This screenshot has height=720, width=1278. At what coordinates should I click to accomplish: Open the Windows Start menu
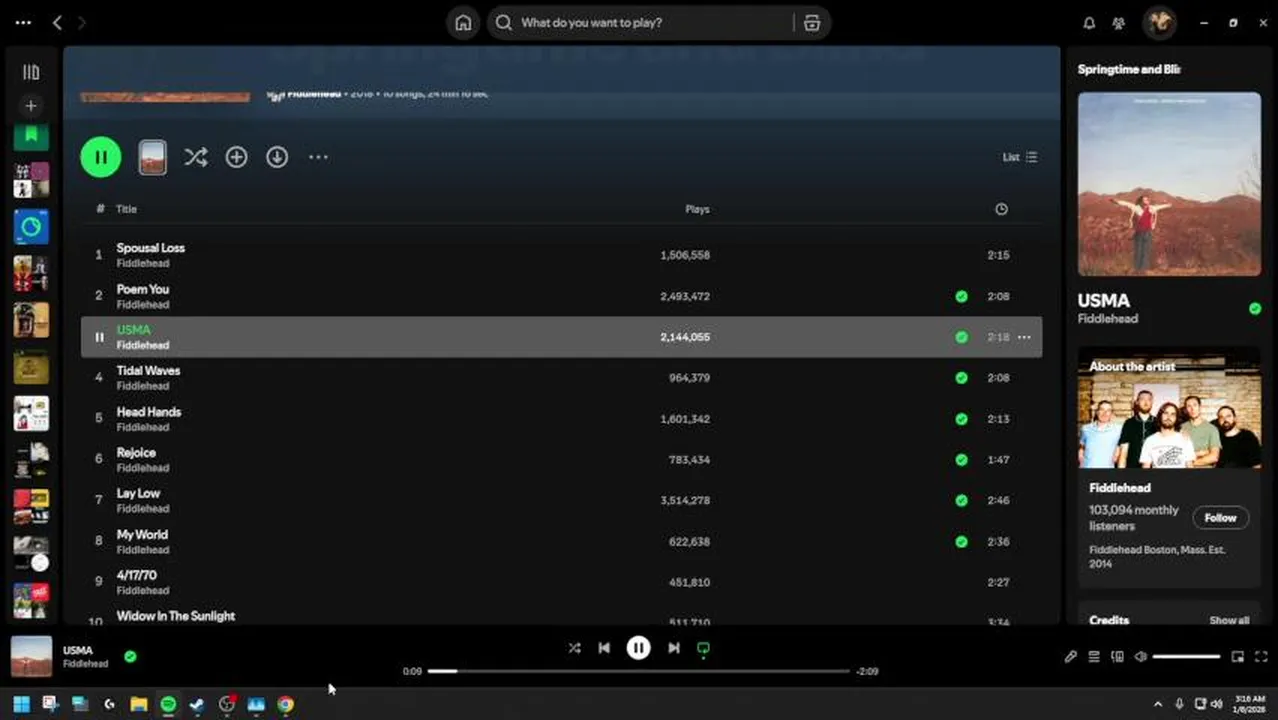[21, 704]
